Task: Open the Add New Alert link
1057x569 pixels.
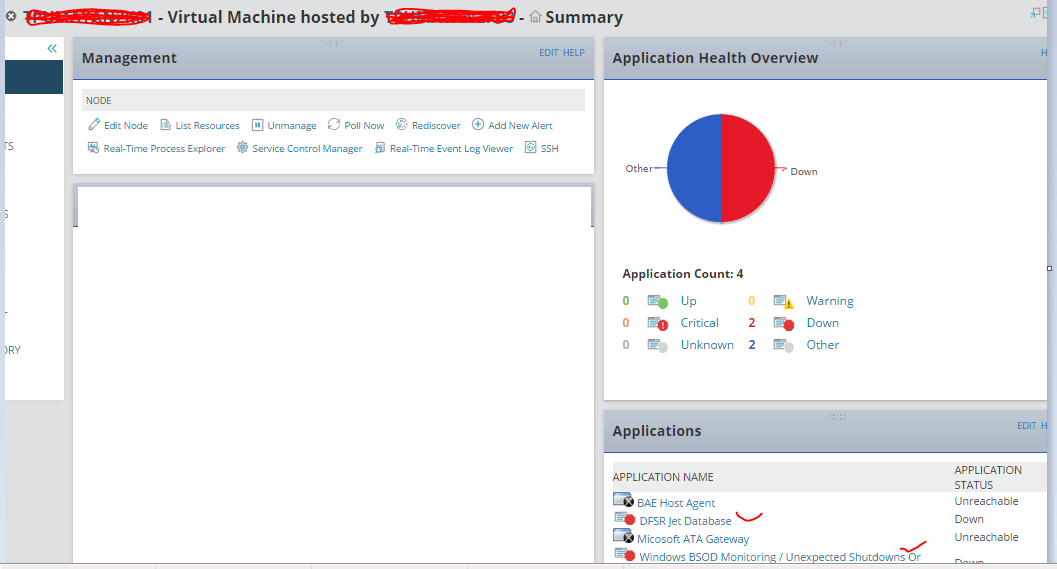Action: (x=520, y=125)
